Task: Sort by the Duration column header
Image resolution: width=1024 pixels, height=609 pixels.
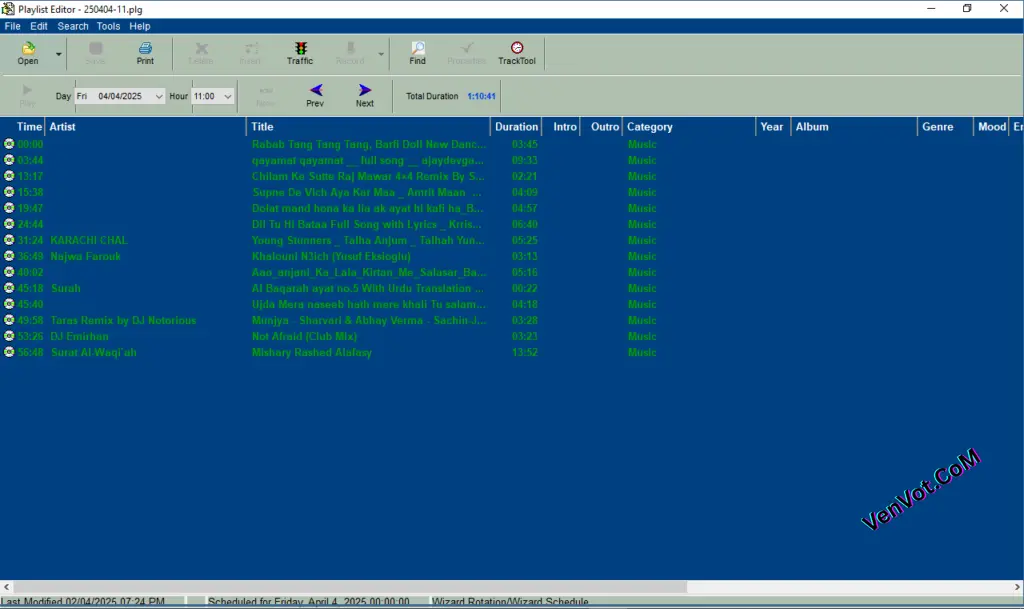Action: [x=516, y=127]
